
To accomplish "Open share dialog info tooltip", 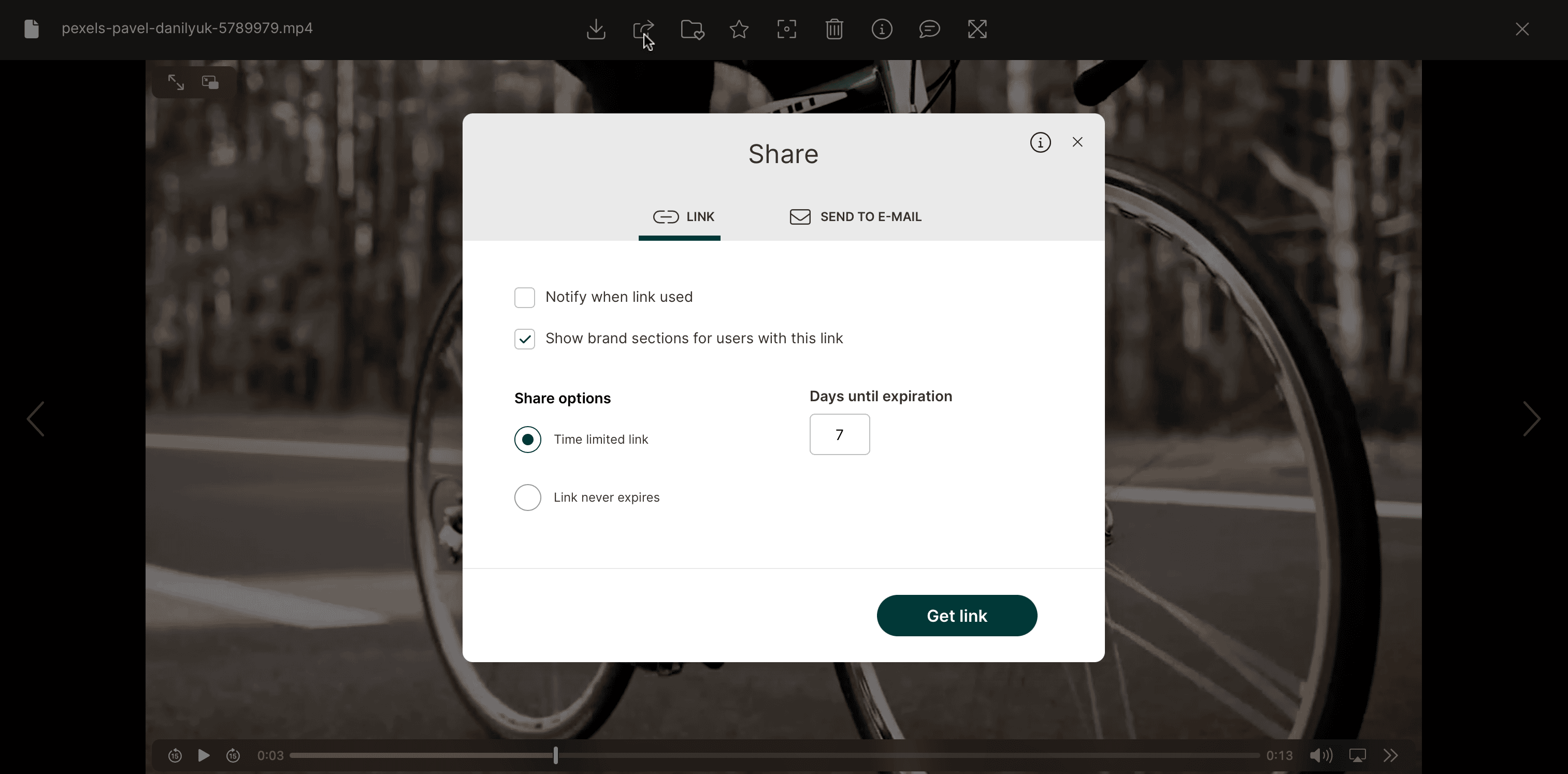I will coord(1040,142).
